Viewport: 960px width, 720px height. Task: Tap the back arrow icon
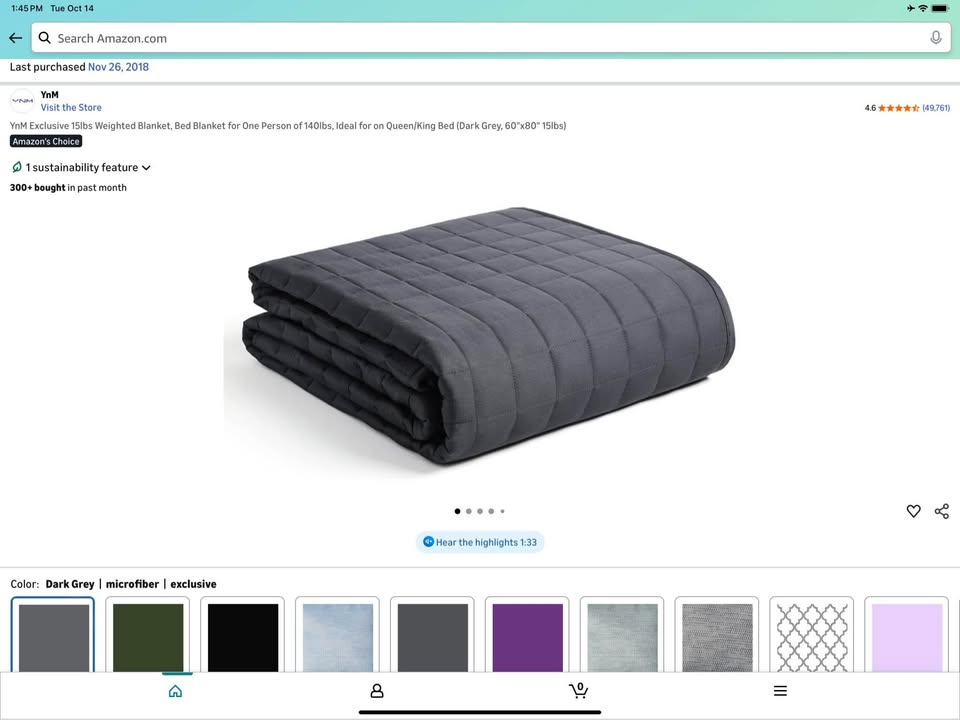click(x=15, y=38)
